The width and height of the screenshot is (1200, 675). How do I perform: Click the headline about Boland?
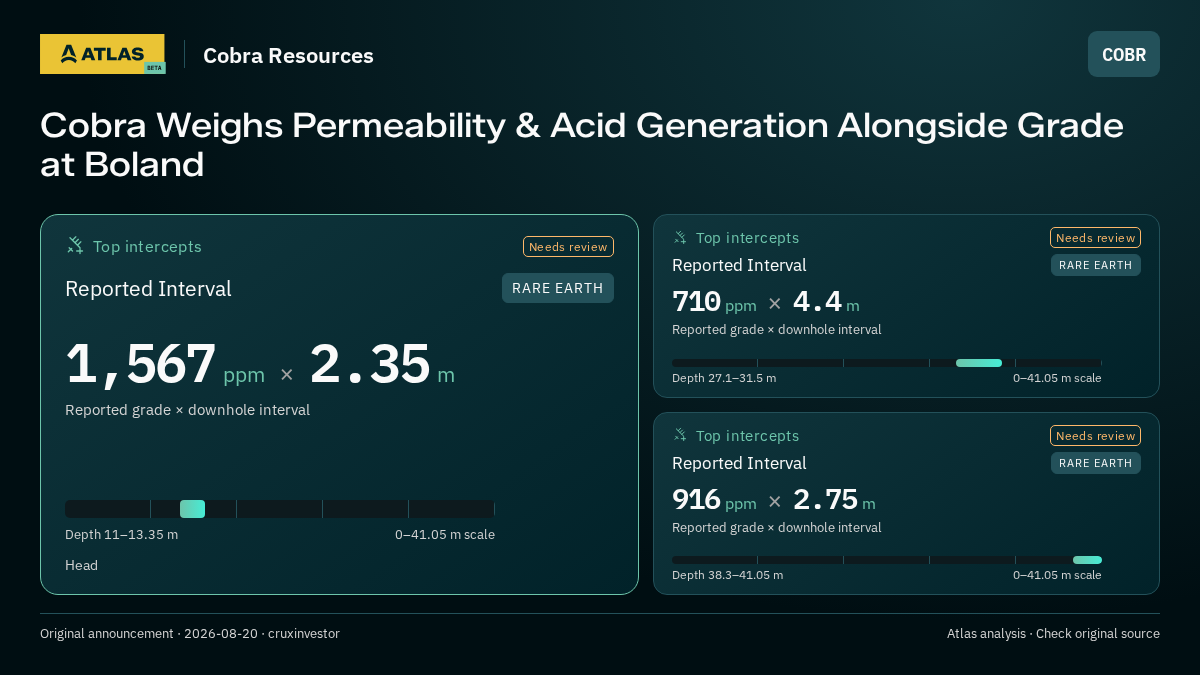click(582, 144)
